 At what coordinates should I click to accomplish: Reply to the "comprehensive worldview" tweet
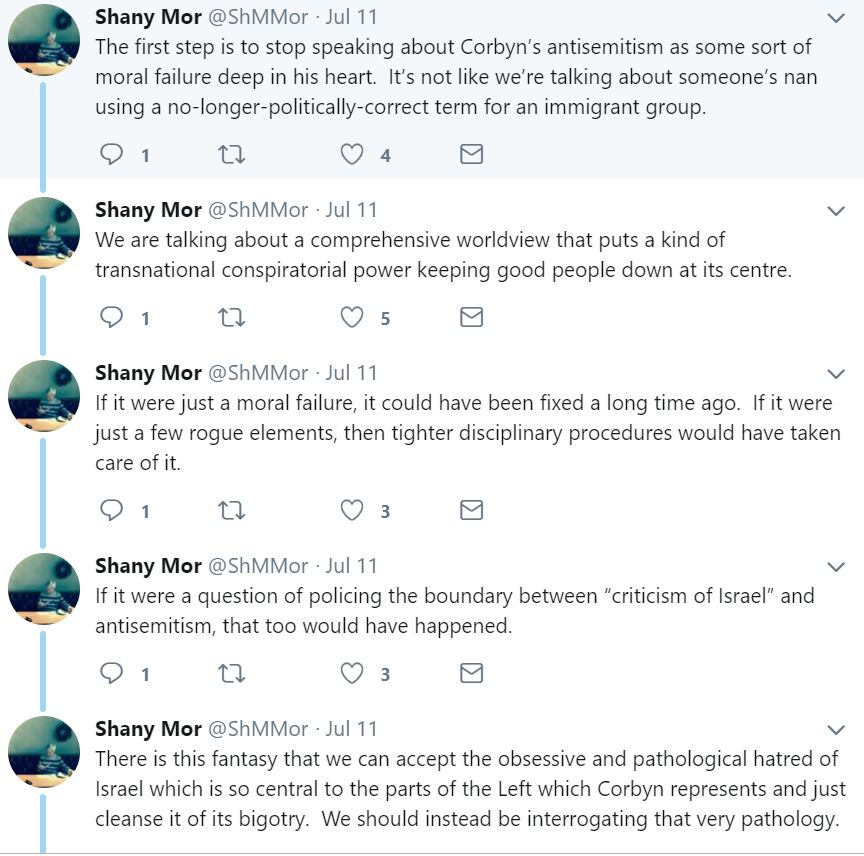(113, 318)
